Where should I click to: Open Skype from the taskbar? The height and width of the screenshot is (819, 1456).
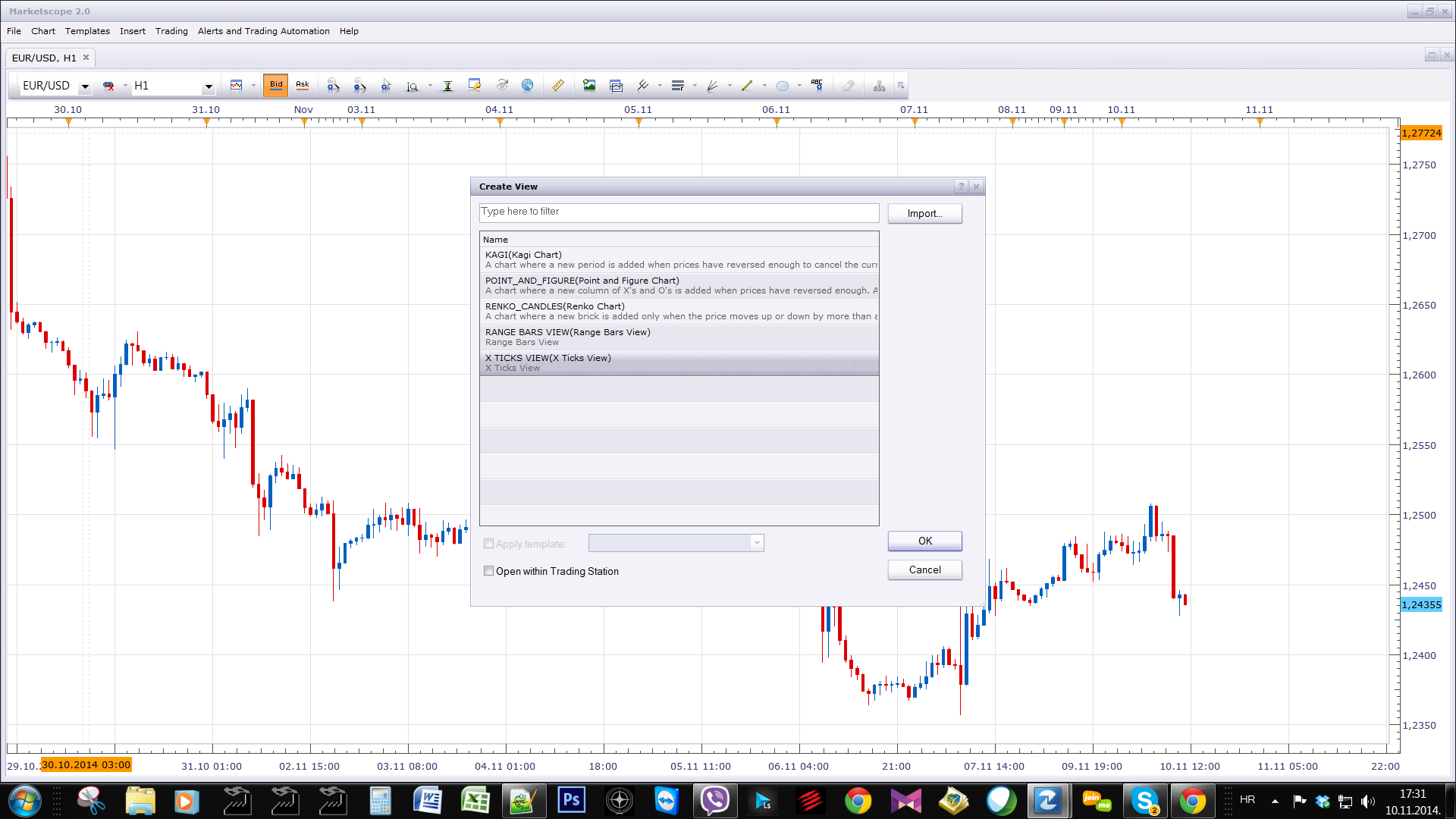1144,800
